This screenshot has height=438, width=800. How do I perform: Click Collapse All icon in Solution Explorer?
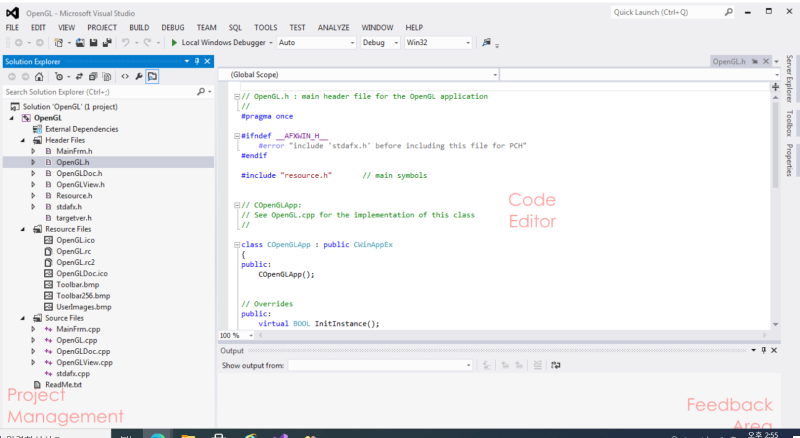point(93,77)
